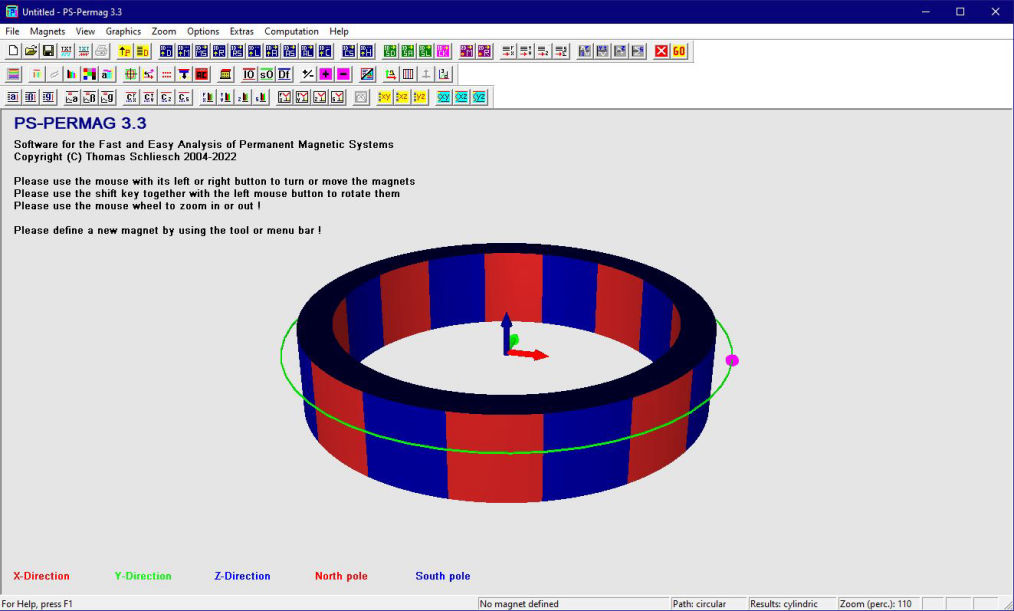This screenshot has width=1014, height=611.
Task: Click the Df toolbar icon
Action: [x=284, y=74]
